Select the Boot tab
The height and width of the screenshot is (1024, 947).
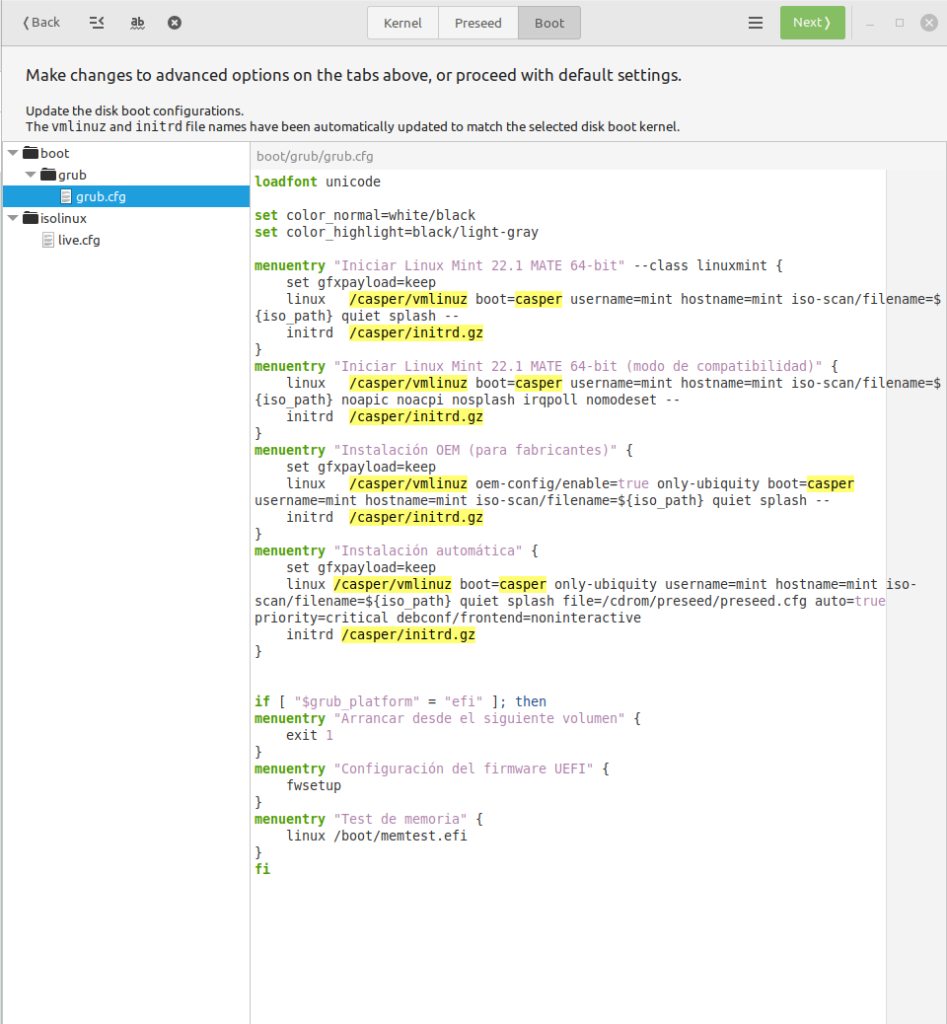click(549, 23)
